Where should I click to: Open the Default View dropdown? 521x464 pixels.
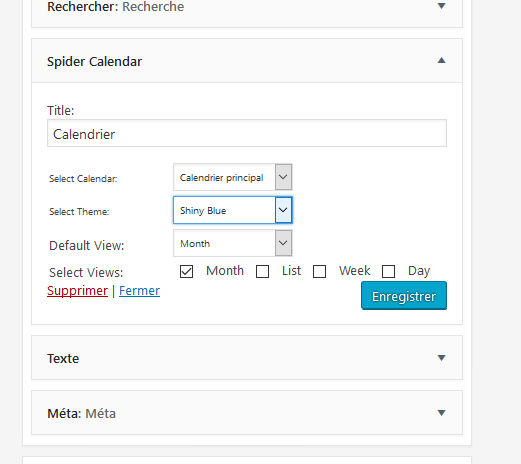pyautogui.click(x=233, y=243)
